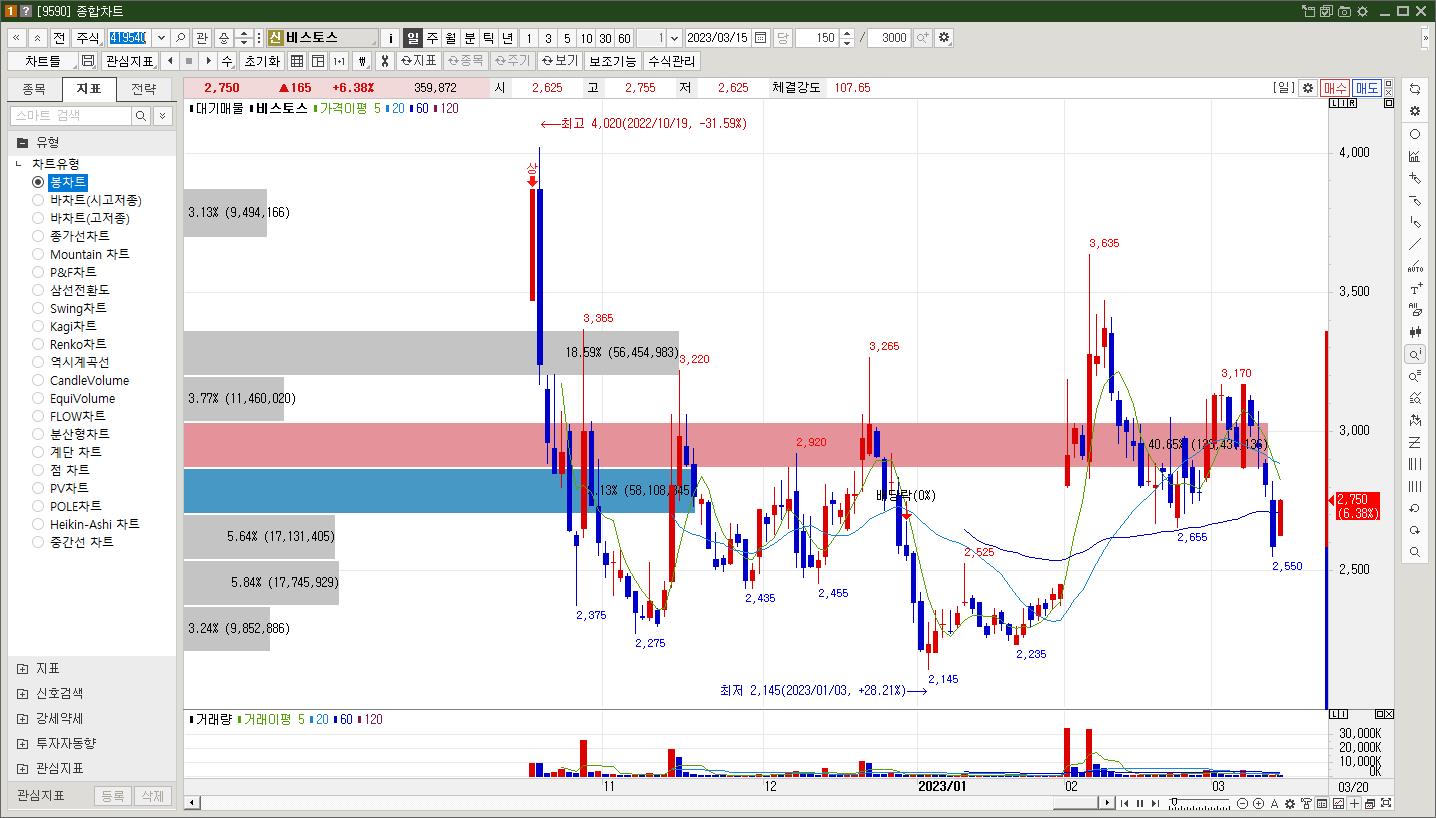This screenshot has height=818, width=1436.
Task: Click the 스마트 검색 input field
Action: pyautogui.click(x=70, y=116)
